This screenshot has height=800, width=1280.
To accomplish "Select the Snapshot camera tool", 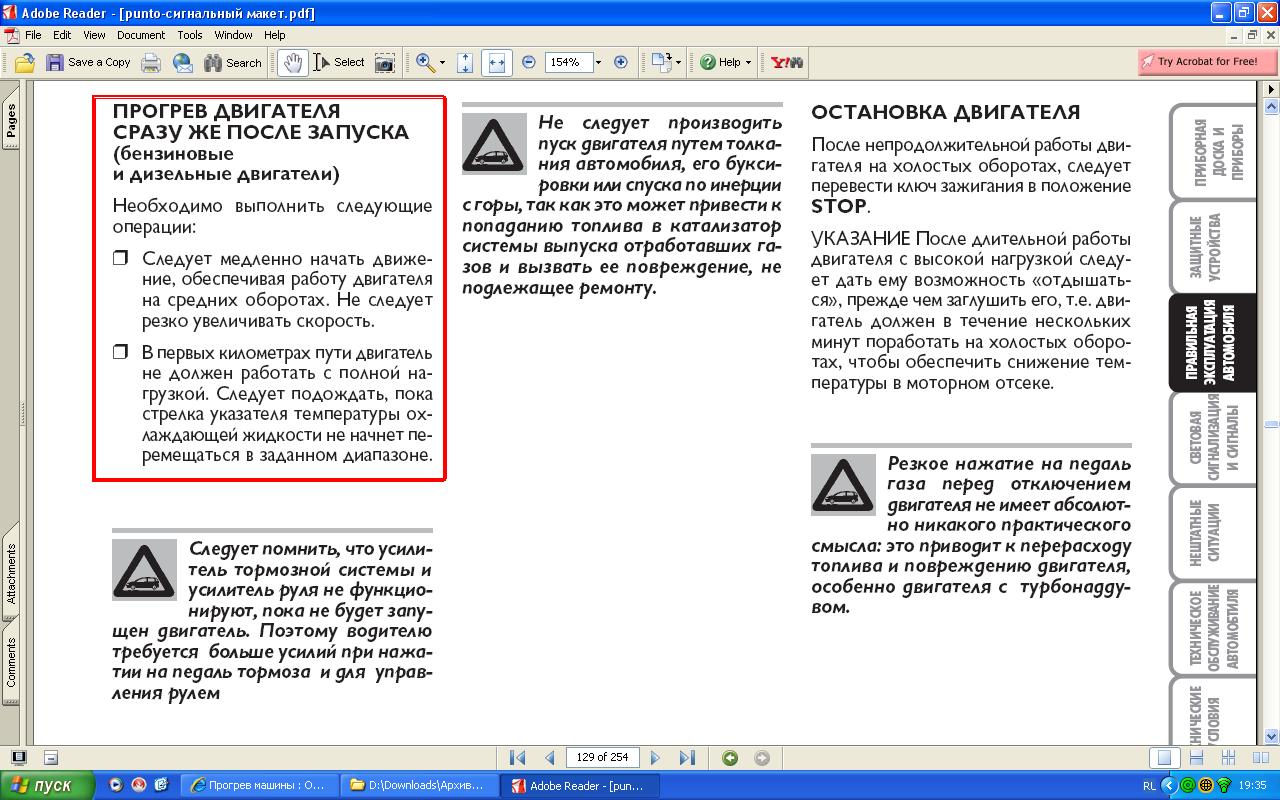I will [384, 62].
